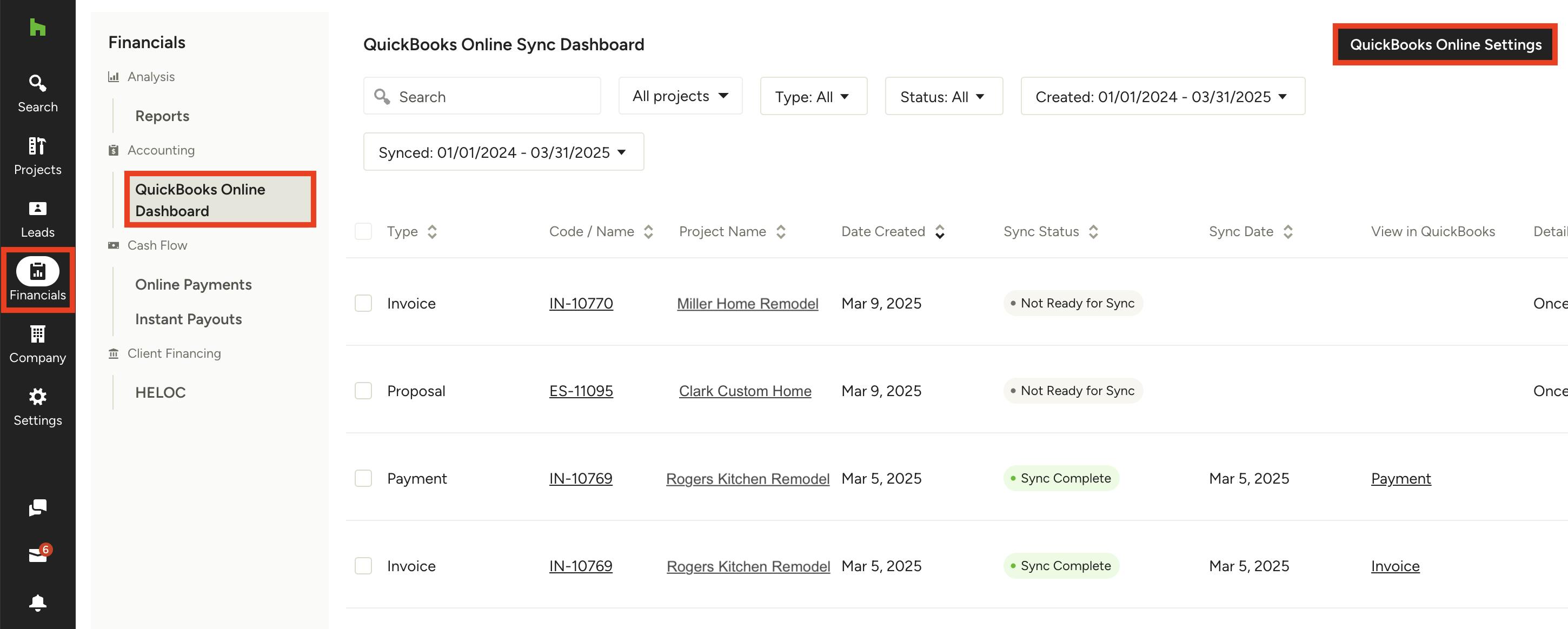
Task: Select the Financials sidebar icon
Action: 37,272
